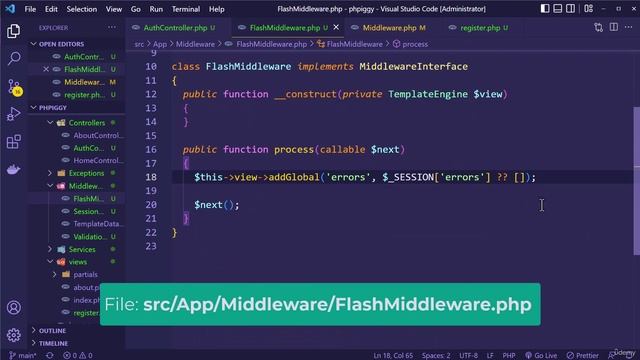
Task: Toggle primary side bar layout icon
Action: tap(544, 9)
